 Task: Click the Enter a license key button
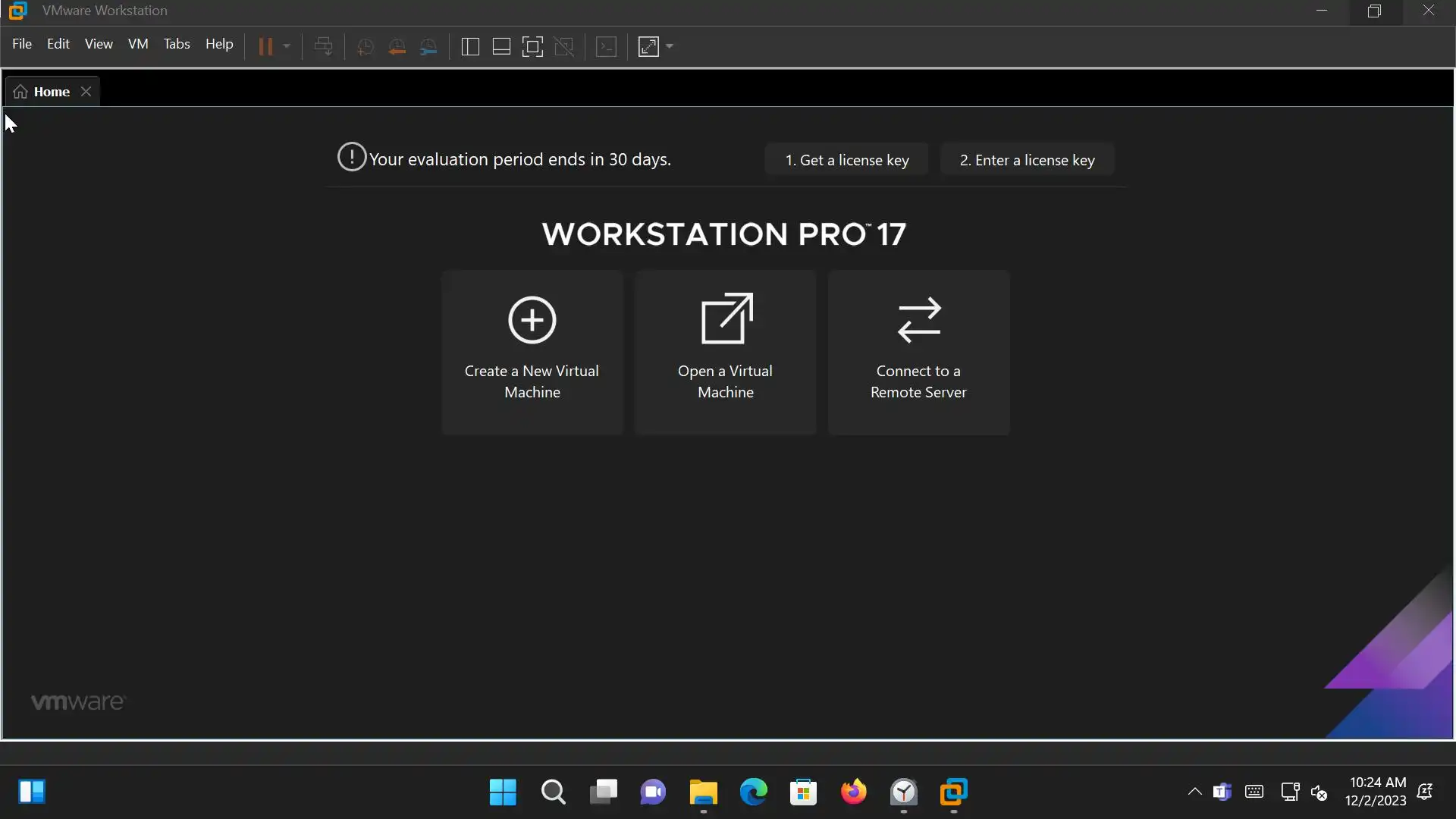(x=1027, y=160)
